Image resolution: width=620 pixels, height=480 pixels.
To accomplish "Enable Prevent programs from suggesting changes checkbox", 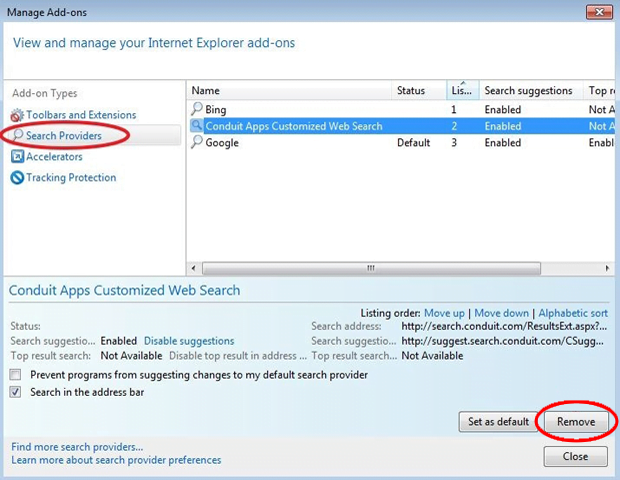I will (15, 374).
